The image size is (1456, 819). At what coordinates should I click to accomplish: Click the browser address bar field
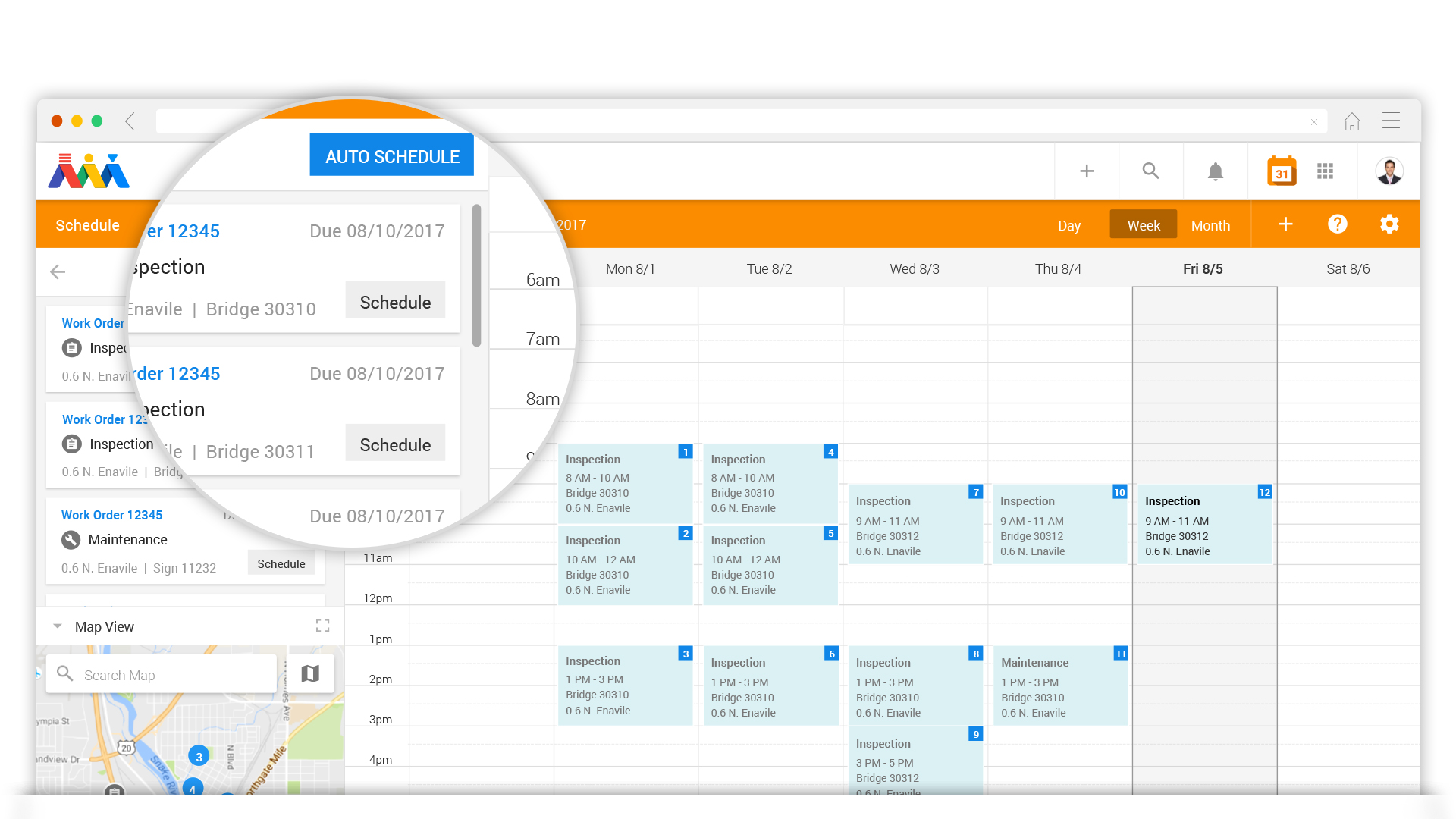[x=742, y=121]
